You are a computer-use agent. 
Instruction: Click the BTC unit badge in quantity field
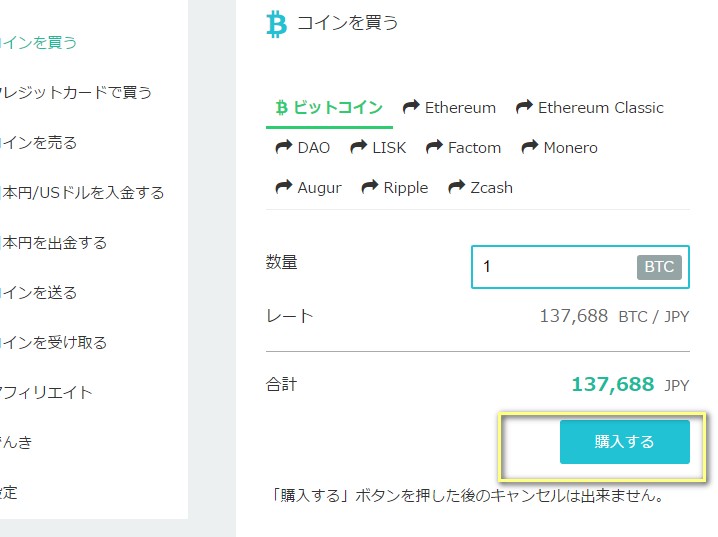659,267
